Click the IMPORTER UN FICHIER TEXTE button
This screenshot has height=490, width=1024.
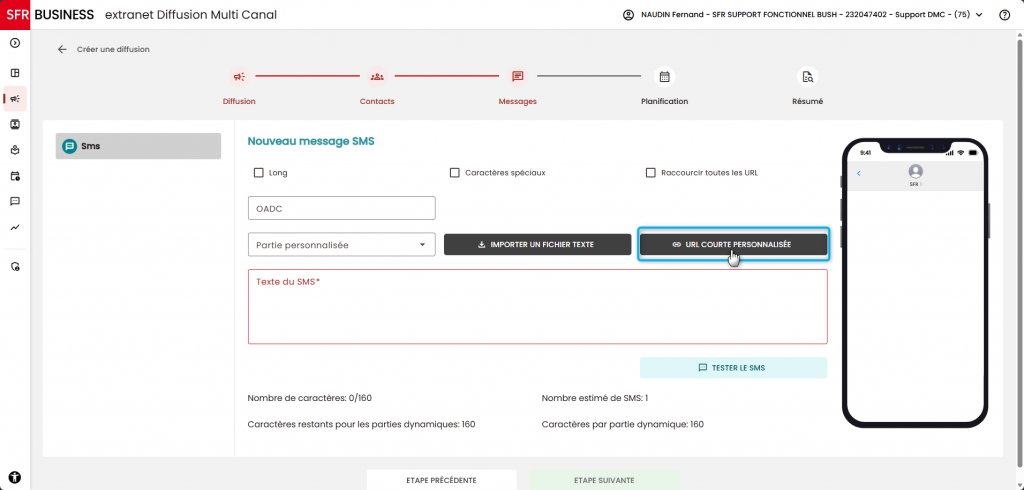[x=537, y=244]
